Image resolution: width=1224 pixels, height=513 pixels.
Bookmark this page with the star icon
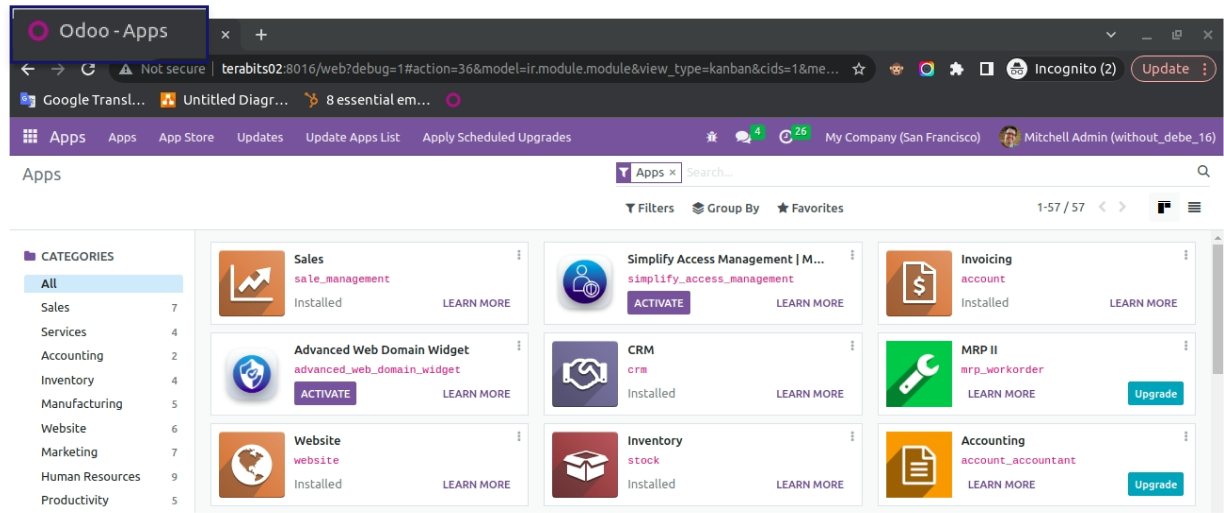point(858,69)
